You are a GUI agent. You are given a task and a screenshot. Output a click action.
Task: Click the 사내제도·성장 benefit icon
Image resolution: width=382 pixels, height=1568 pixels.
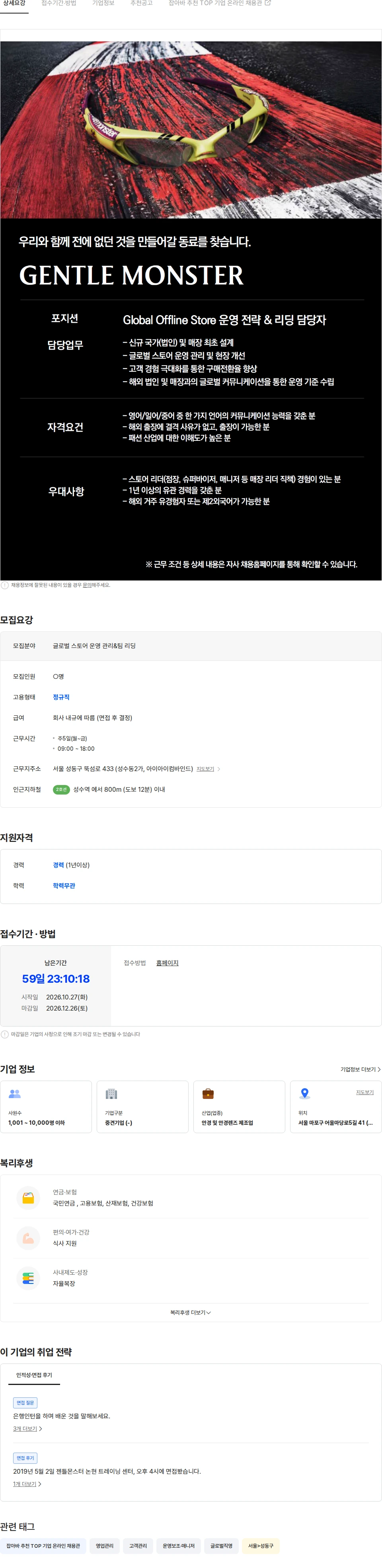28,1278
